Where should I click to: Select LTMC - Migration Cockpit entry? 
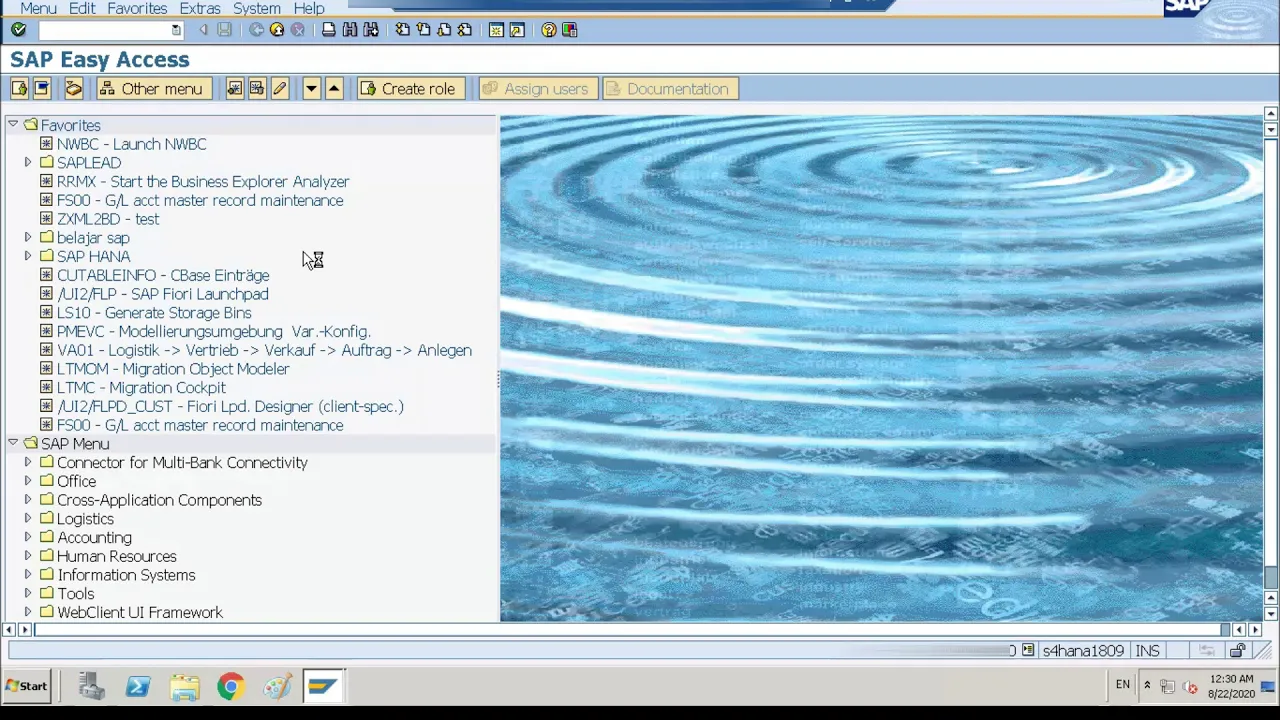click(141, 388)
